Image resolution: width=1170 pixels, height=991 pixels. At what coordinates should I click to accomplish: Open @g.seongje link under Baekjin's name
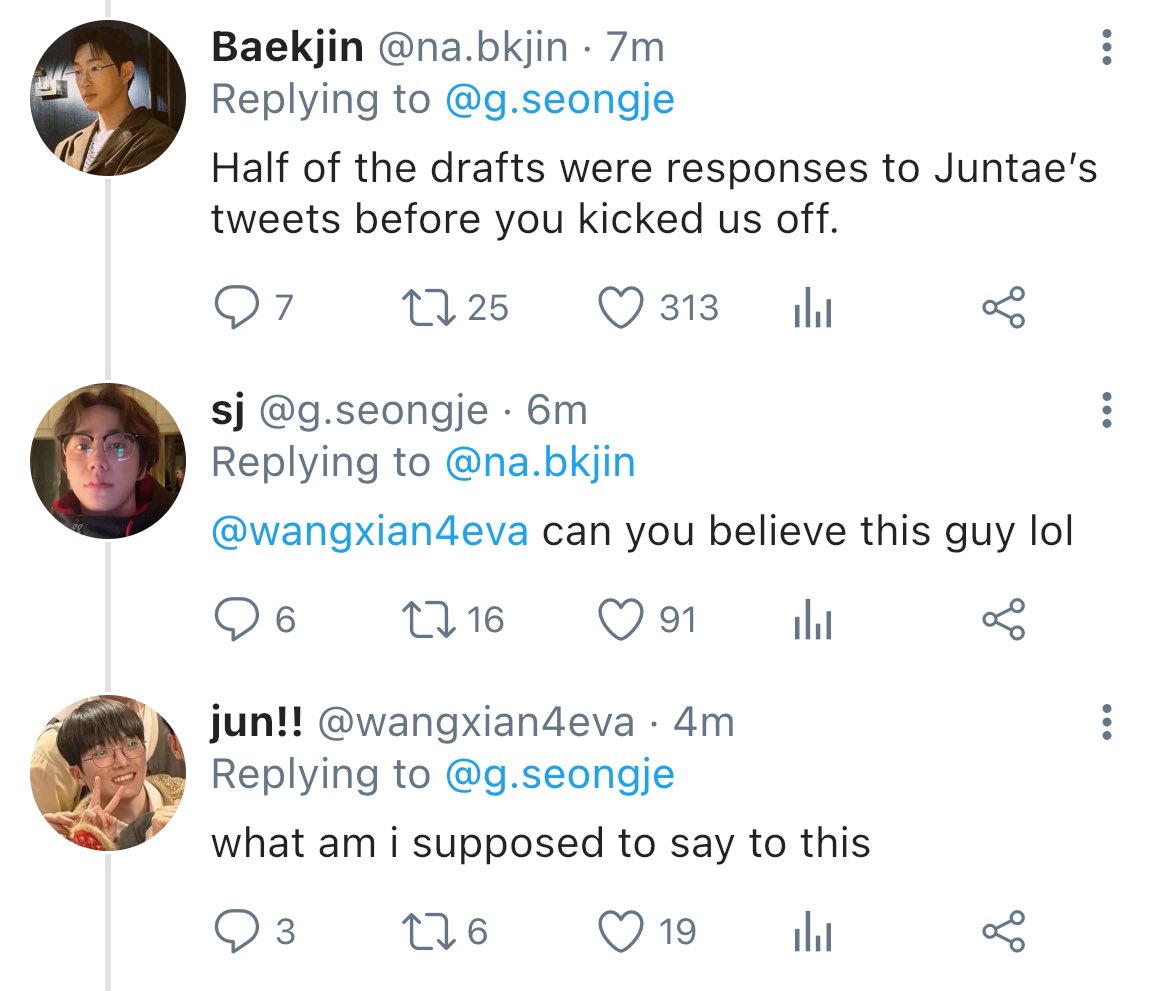click(x=560, y=100)
